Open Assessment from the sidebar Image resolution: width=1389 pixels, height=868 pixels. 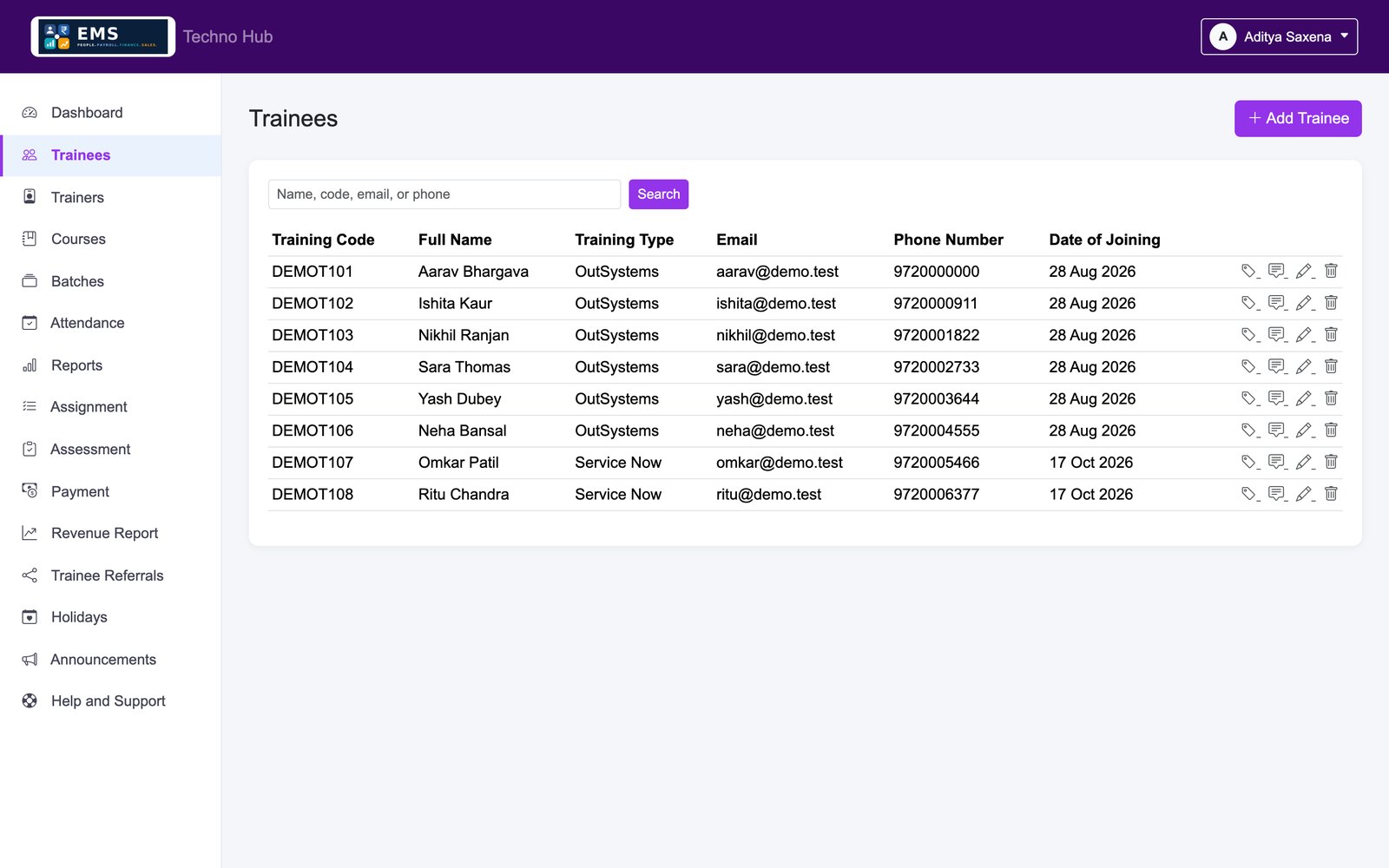(x=110, y=450)
